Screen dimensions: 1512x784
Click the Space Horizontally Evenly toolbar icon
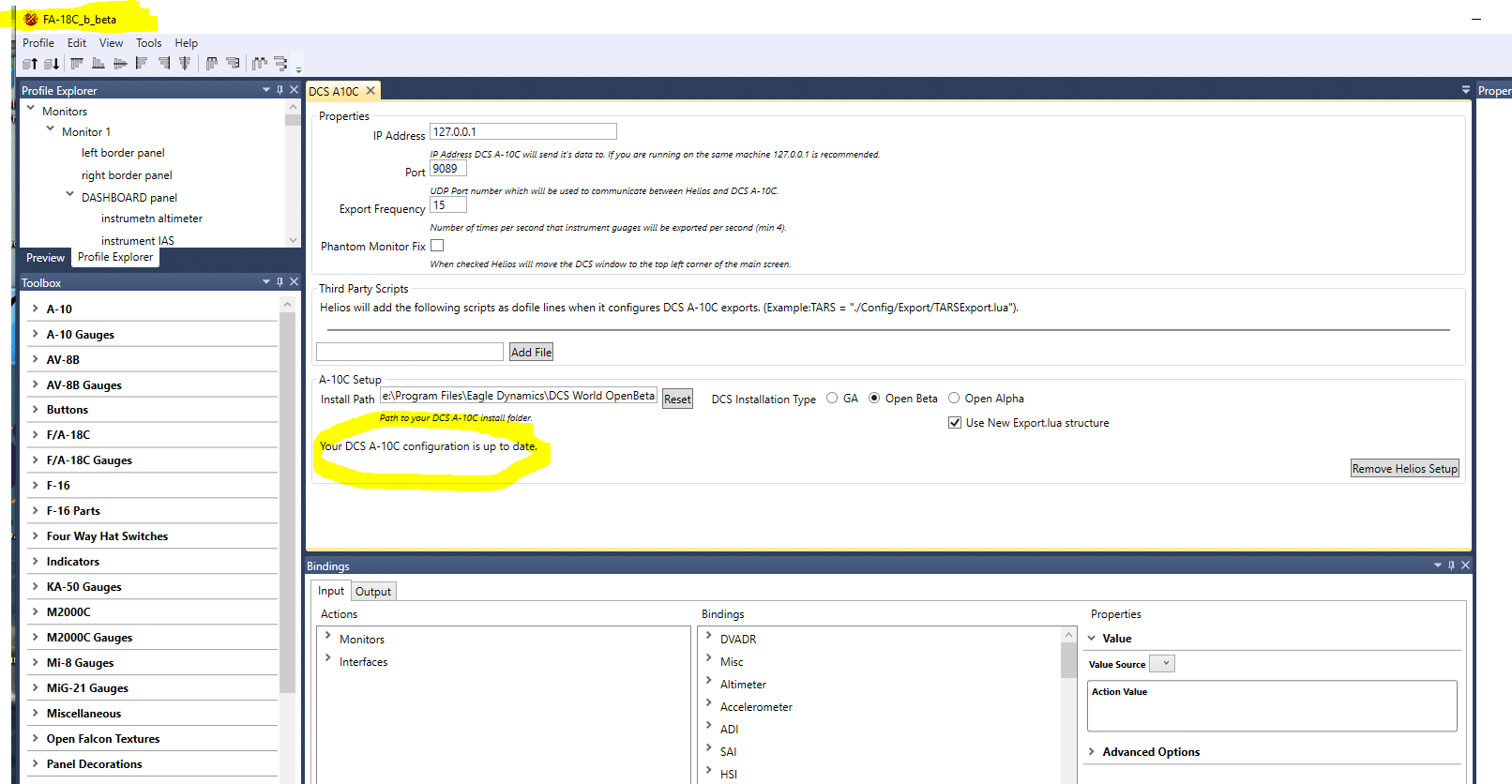(259, 64)
